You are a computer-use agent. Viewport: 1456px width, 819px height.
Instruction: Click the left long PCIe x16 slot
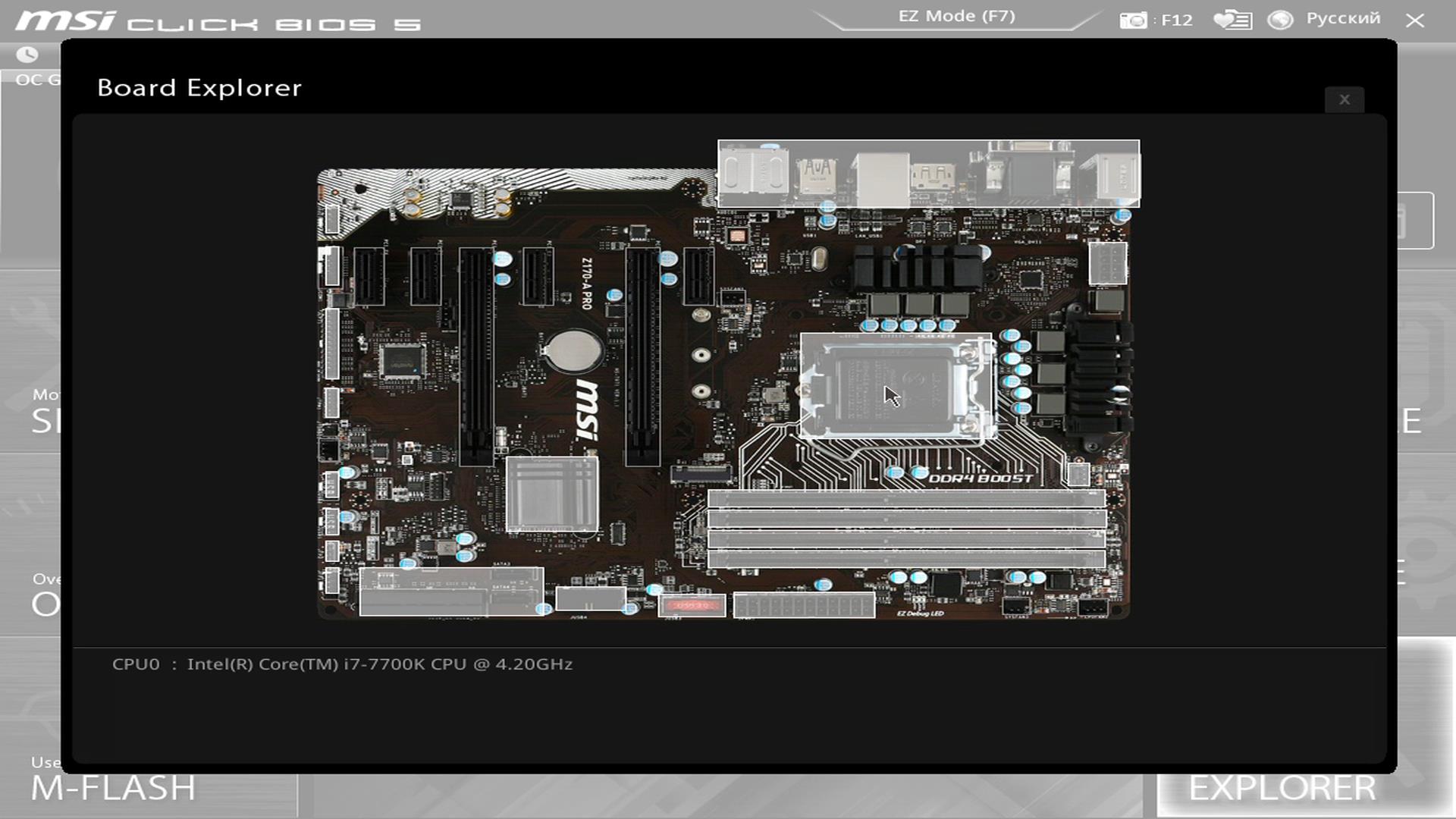point(476,356)
